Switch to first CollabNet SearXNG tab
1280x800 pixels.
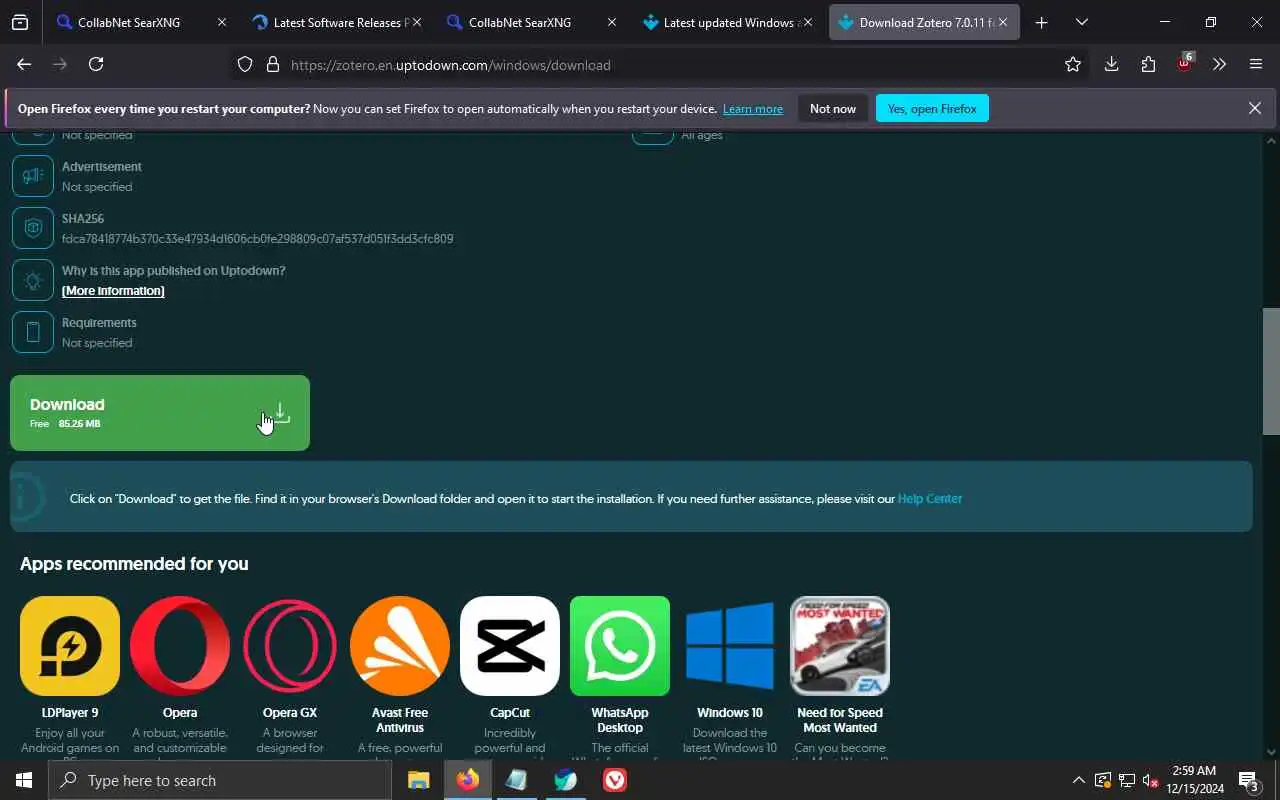click(x=141, y=22)
